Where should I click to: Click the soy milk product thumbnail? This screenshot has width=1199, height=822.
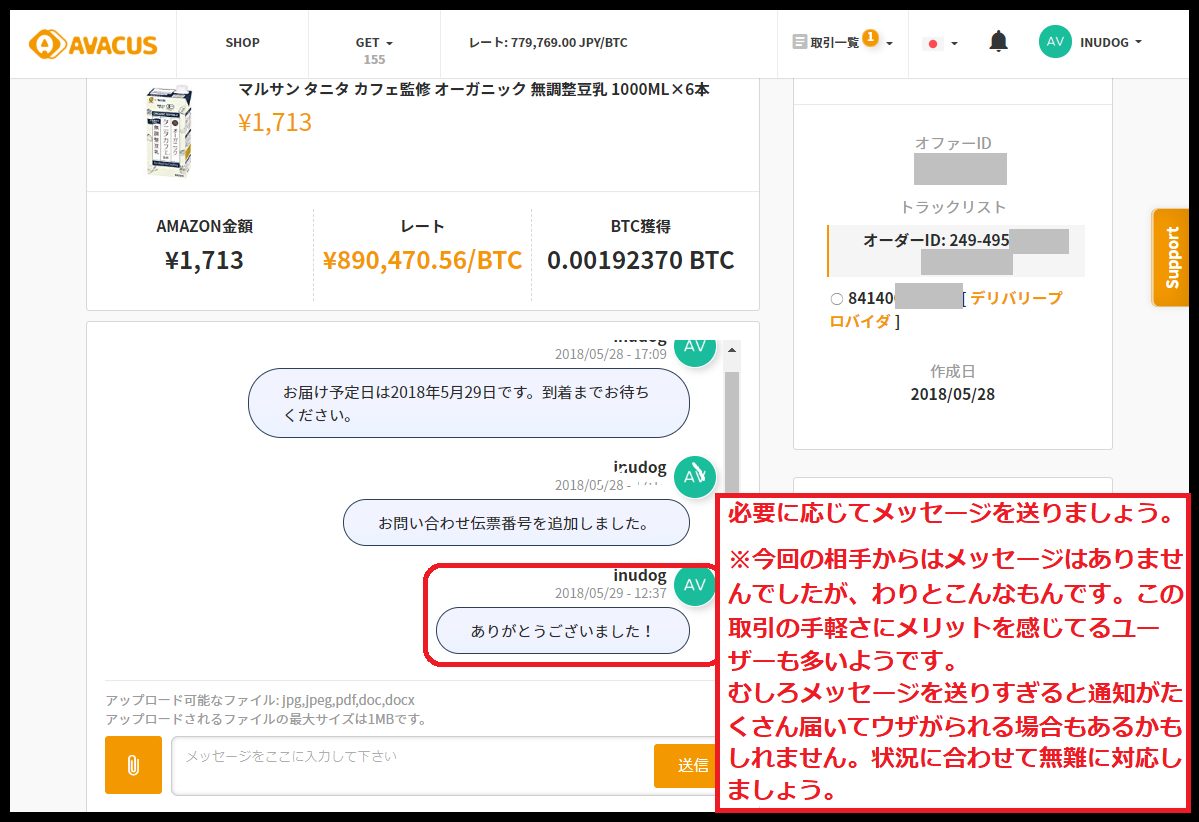tap(164, 131)
